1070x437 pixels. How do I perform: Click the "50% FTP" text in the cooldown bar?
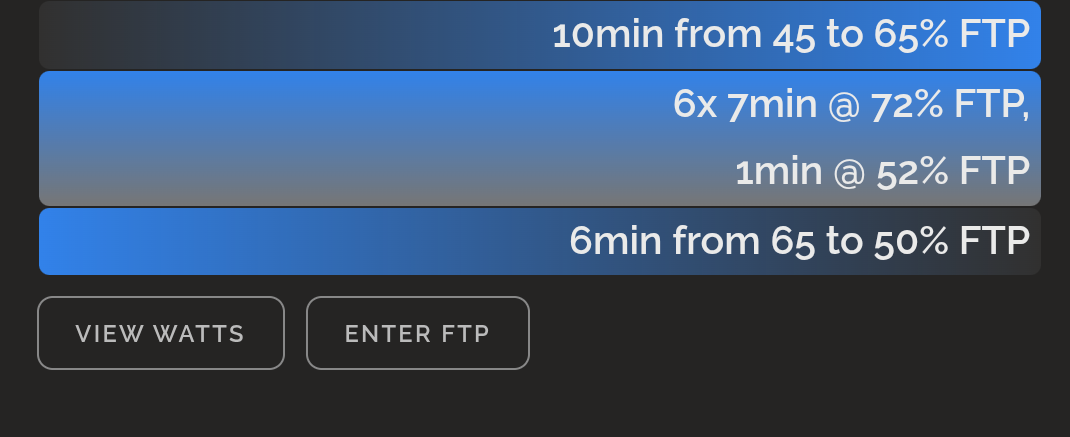952,241
